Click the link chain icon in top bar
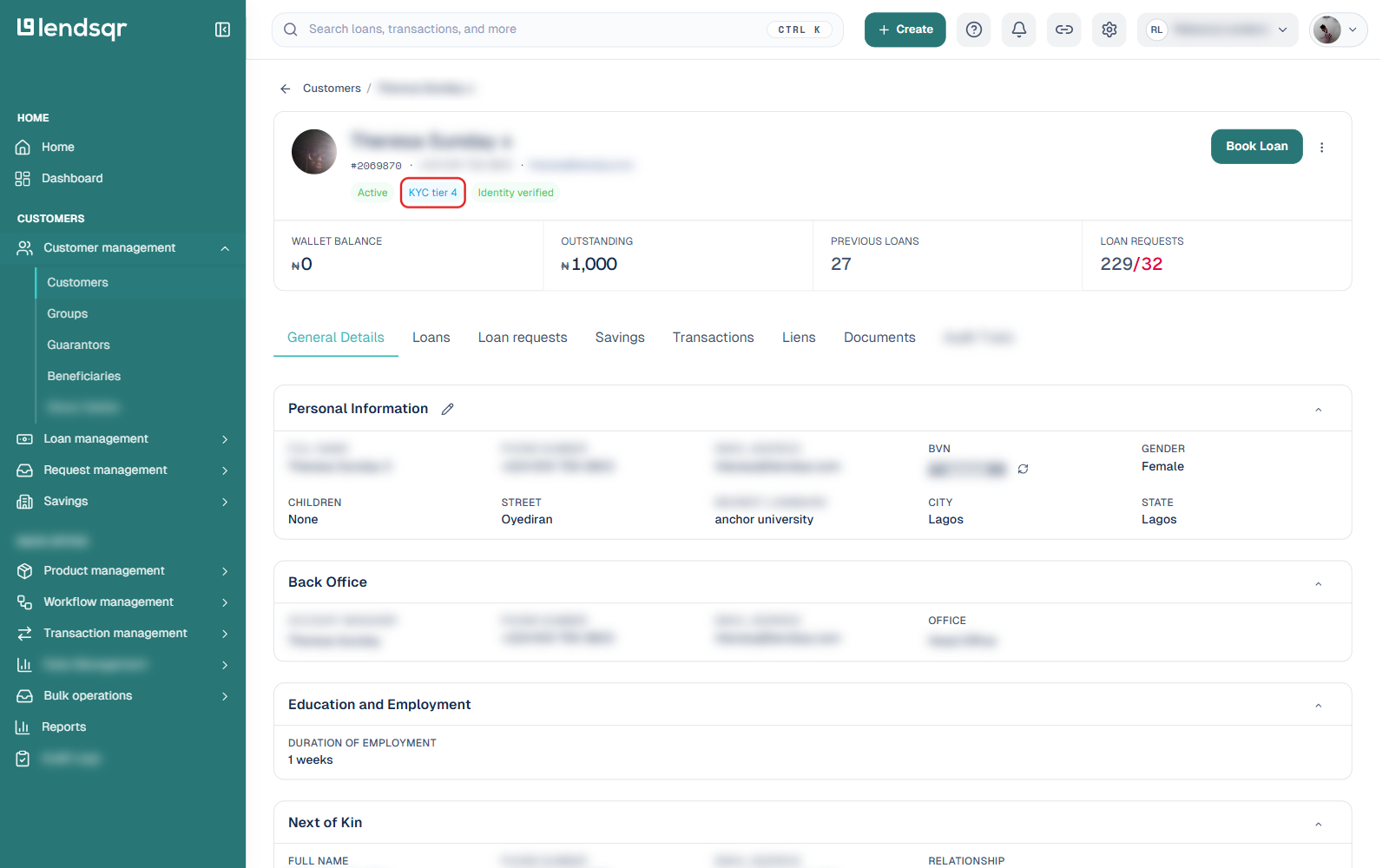Viewport: 1389px width, 868px height. 1064,30
